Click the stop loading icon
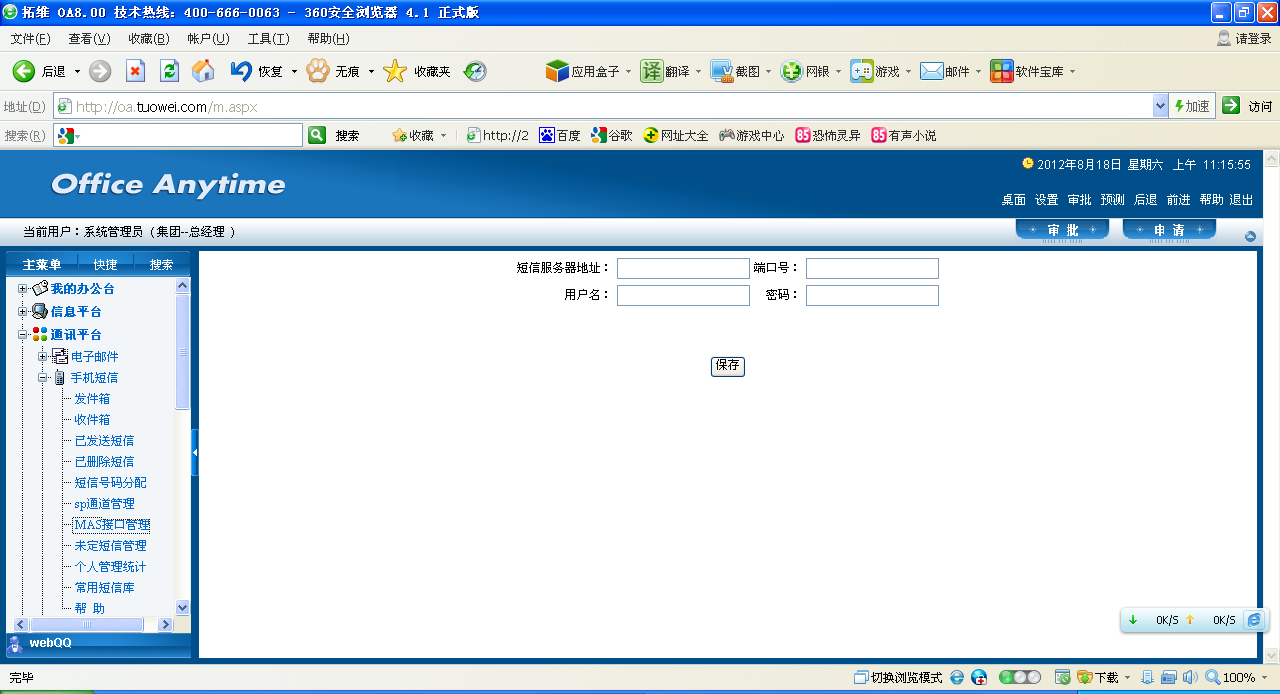This screenshot has height=694, width=1280. (x=135, y=71)
